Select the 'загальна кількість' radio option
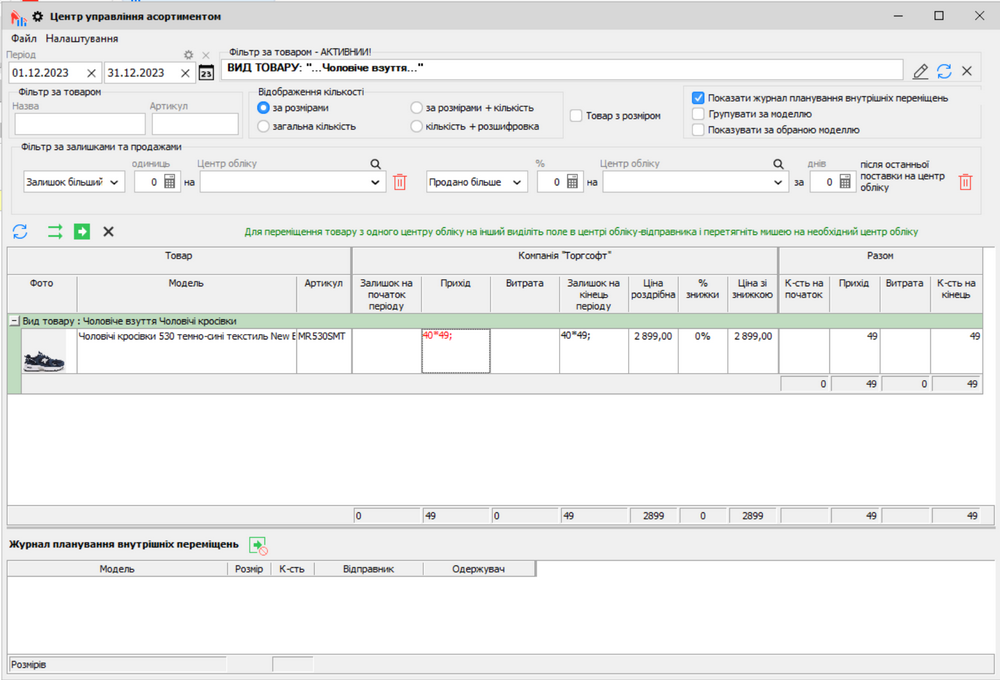This screenshot has width=1000, height=680. point(264,126)
